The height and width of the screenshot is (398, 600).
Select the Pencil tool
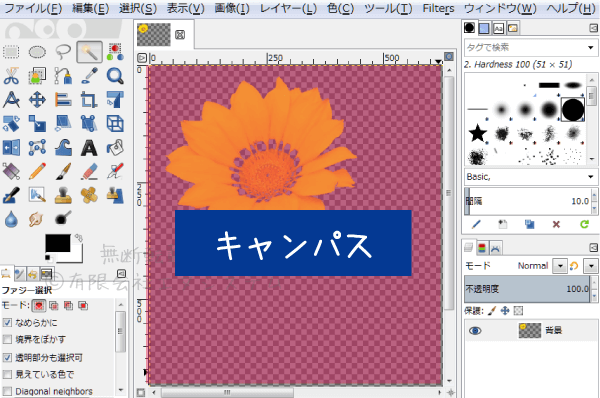37,171
